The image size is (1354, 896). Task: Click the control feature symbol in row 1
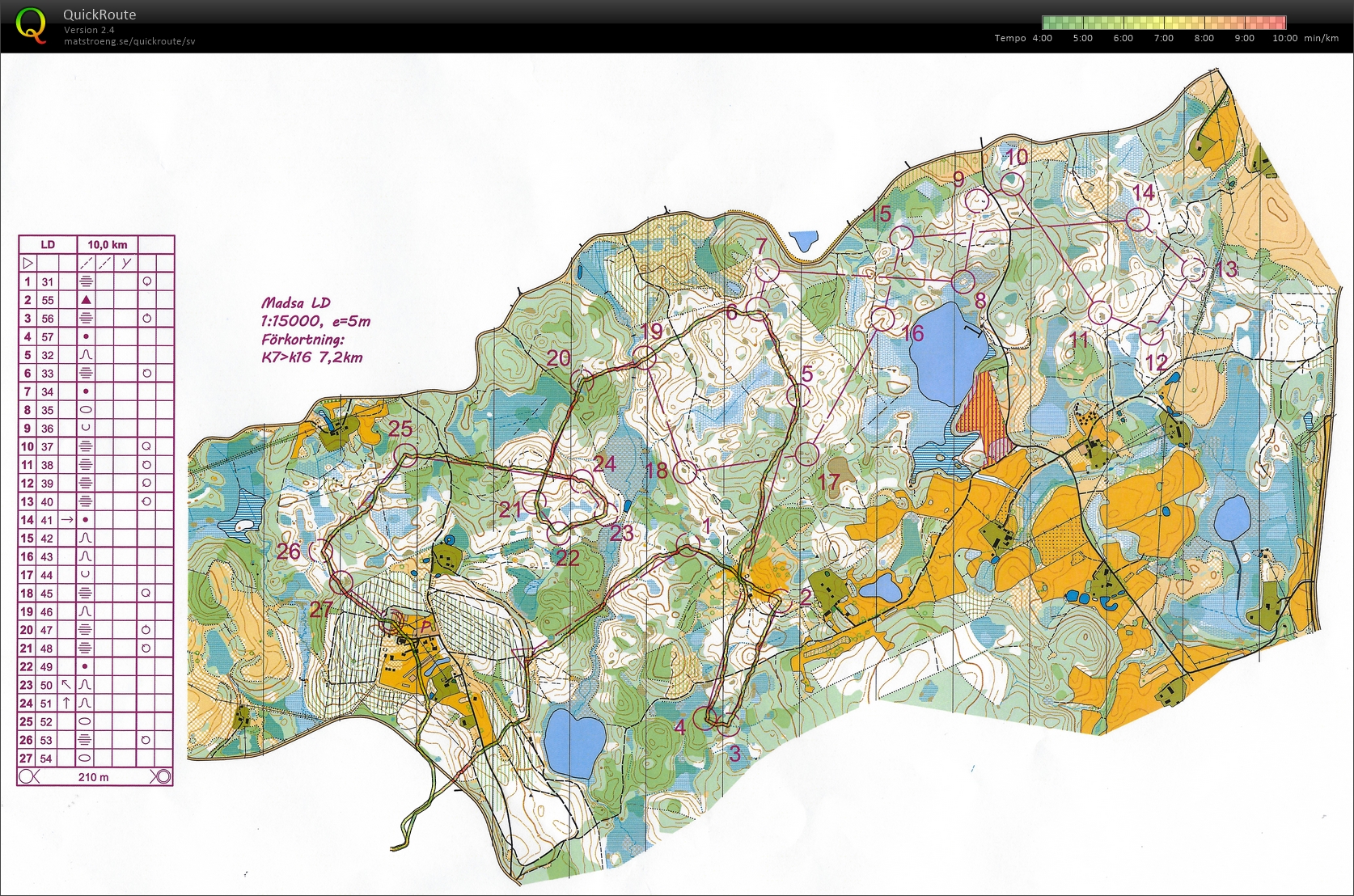(x=86, y=281)
